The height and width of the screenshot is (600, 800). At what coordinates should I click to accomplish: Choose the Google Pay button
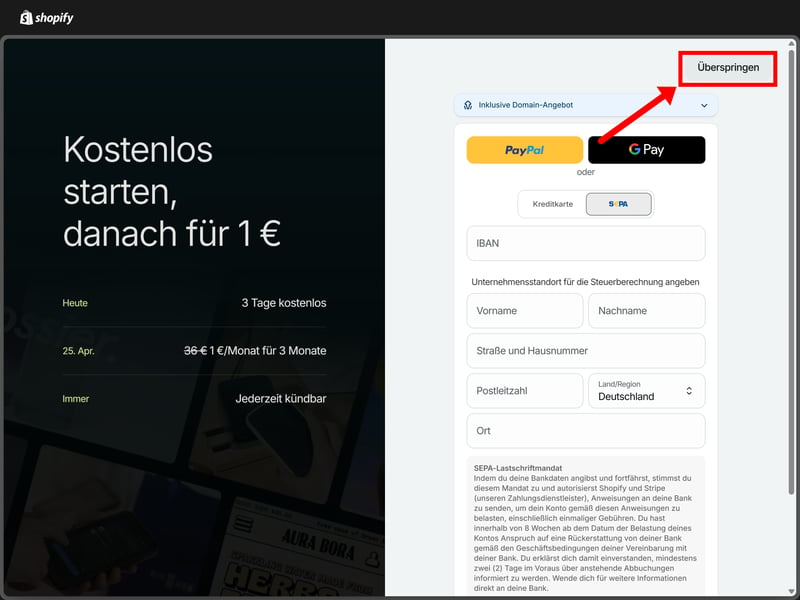(x=646, y=150)
